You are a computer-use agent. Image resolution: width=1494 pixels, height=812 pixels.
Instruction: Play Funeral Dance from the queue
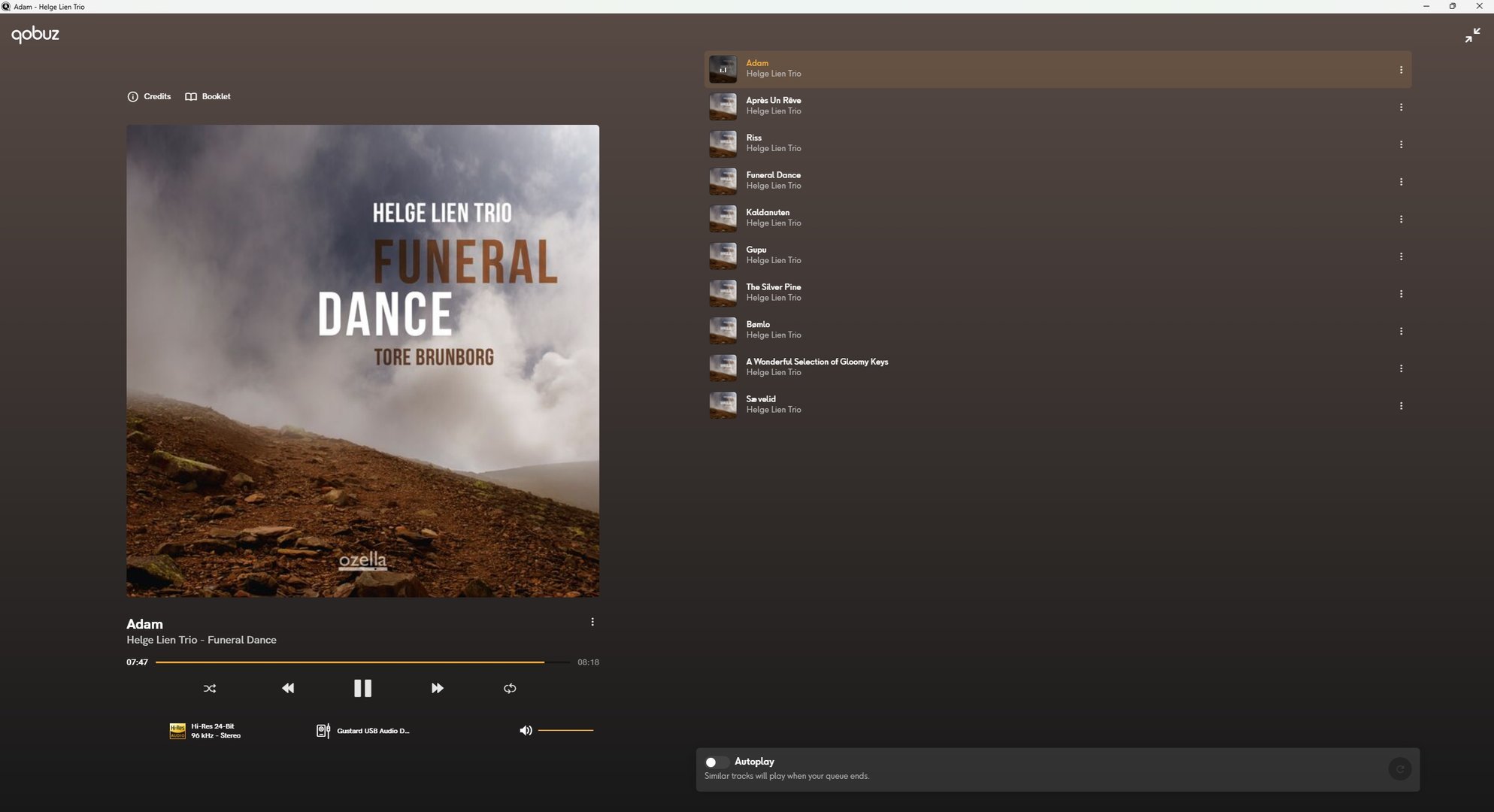(x=773, y=175)
